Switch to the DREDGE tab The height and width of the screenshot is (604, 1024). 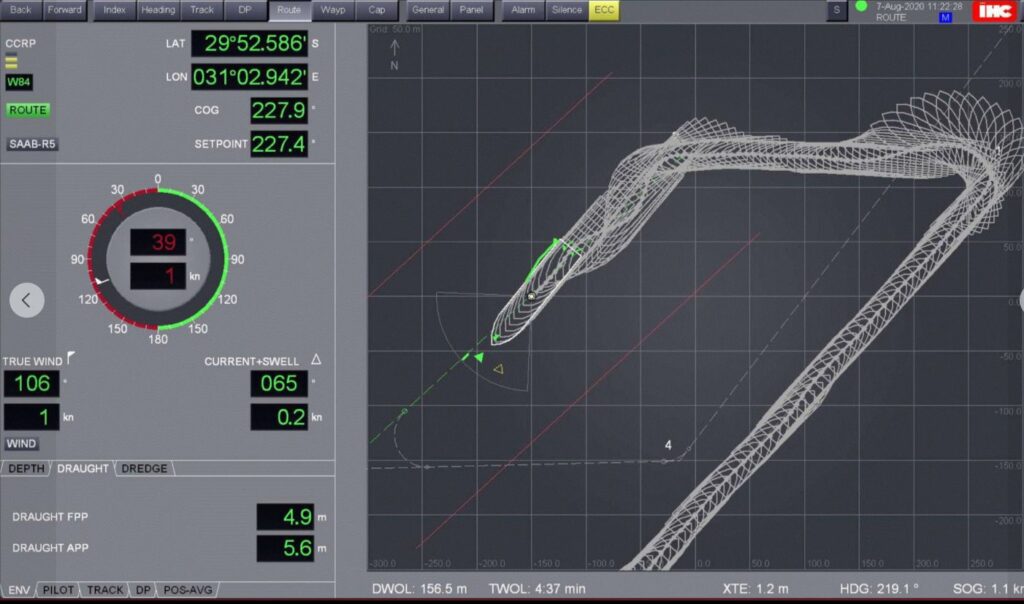146,468
